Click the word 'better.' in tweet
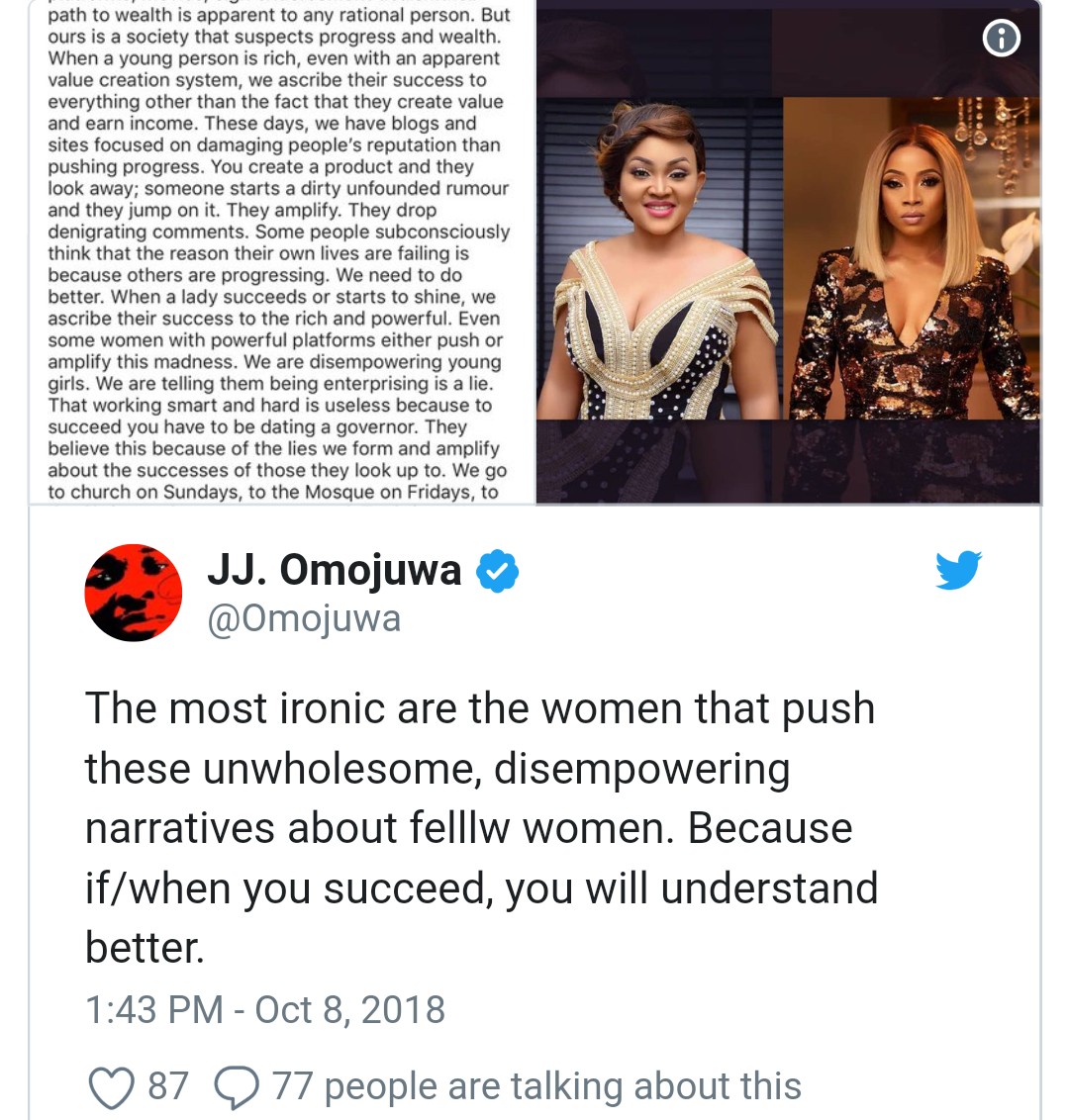The image size is (1069, 1120). [146, 948]
